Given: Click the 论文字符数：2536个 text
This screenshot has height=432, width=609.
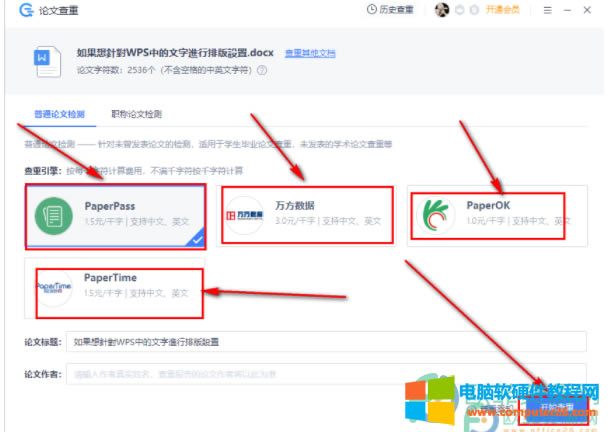Looking at the screenshot, I should tap(116, 70).
